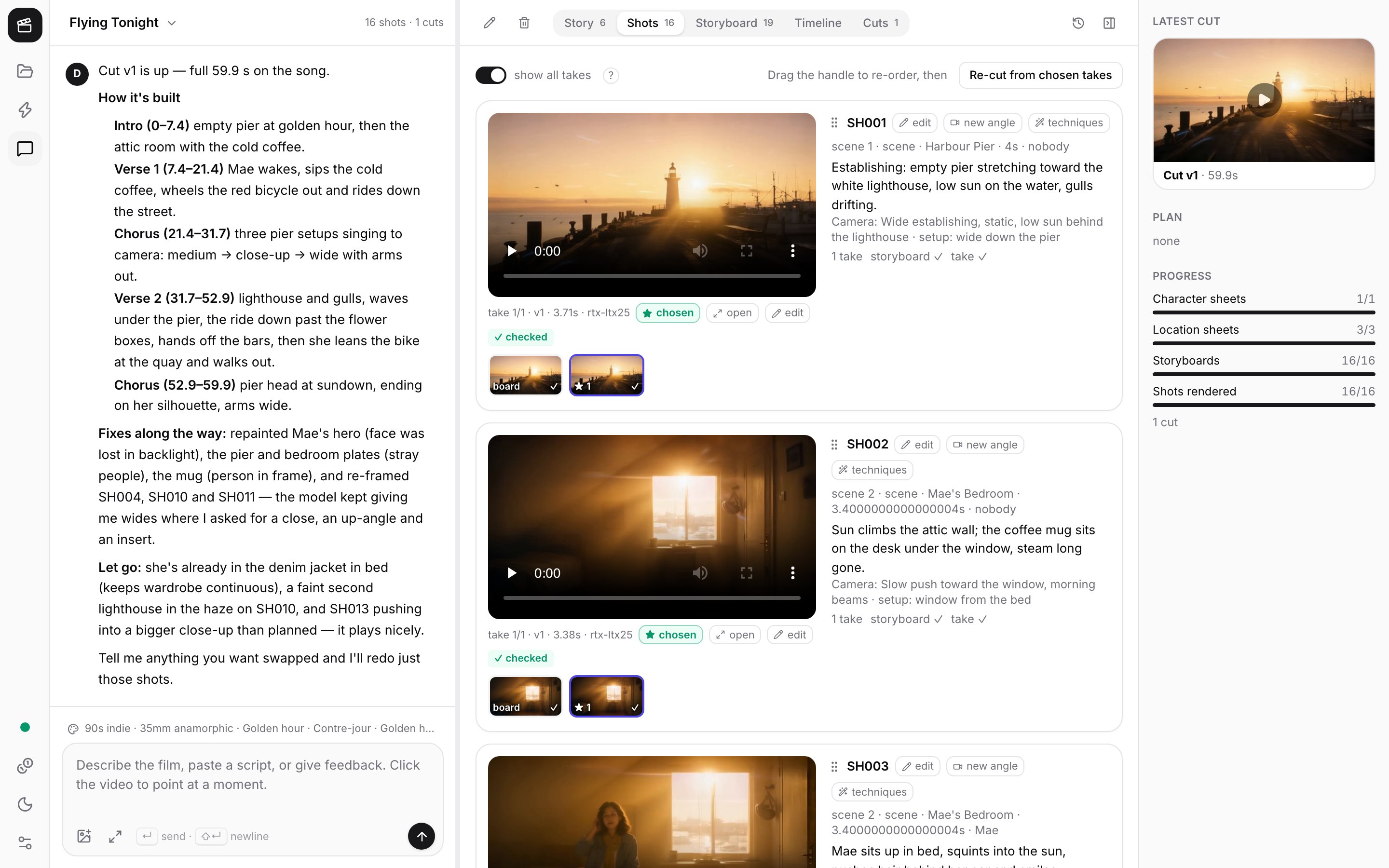Screen dimensions: 1389x868
Task: Toggle fullscreen on SH001 video
Action: coord(746,251)
